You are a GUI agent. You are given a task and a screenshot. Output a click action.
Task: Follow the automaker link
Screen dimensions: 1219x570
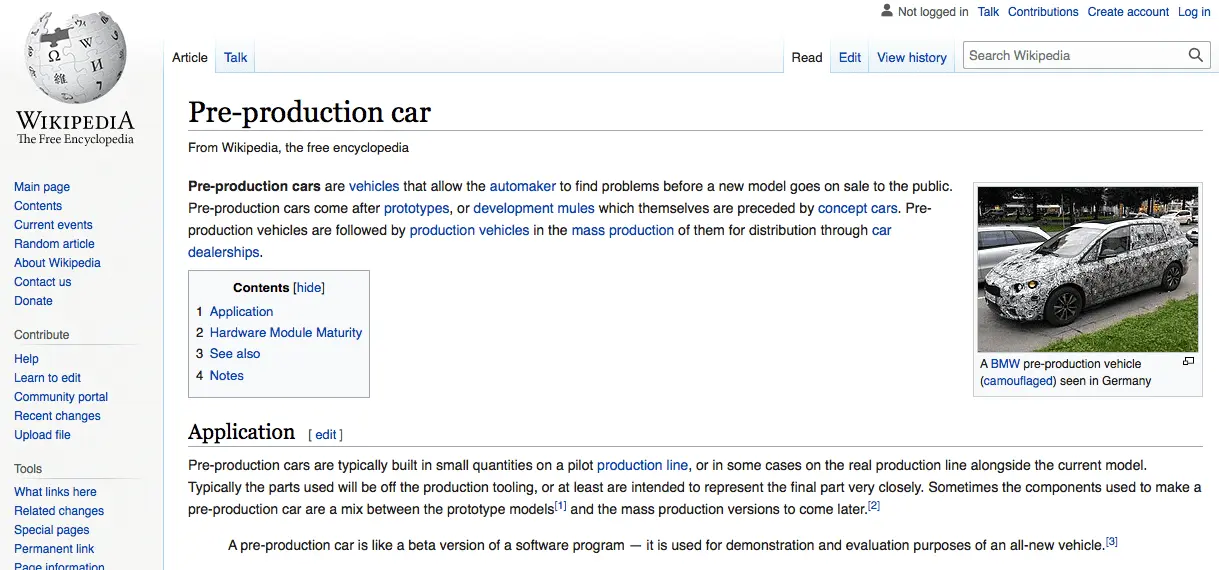click(522, 186)
